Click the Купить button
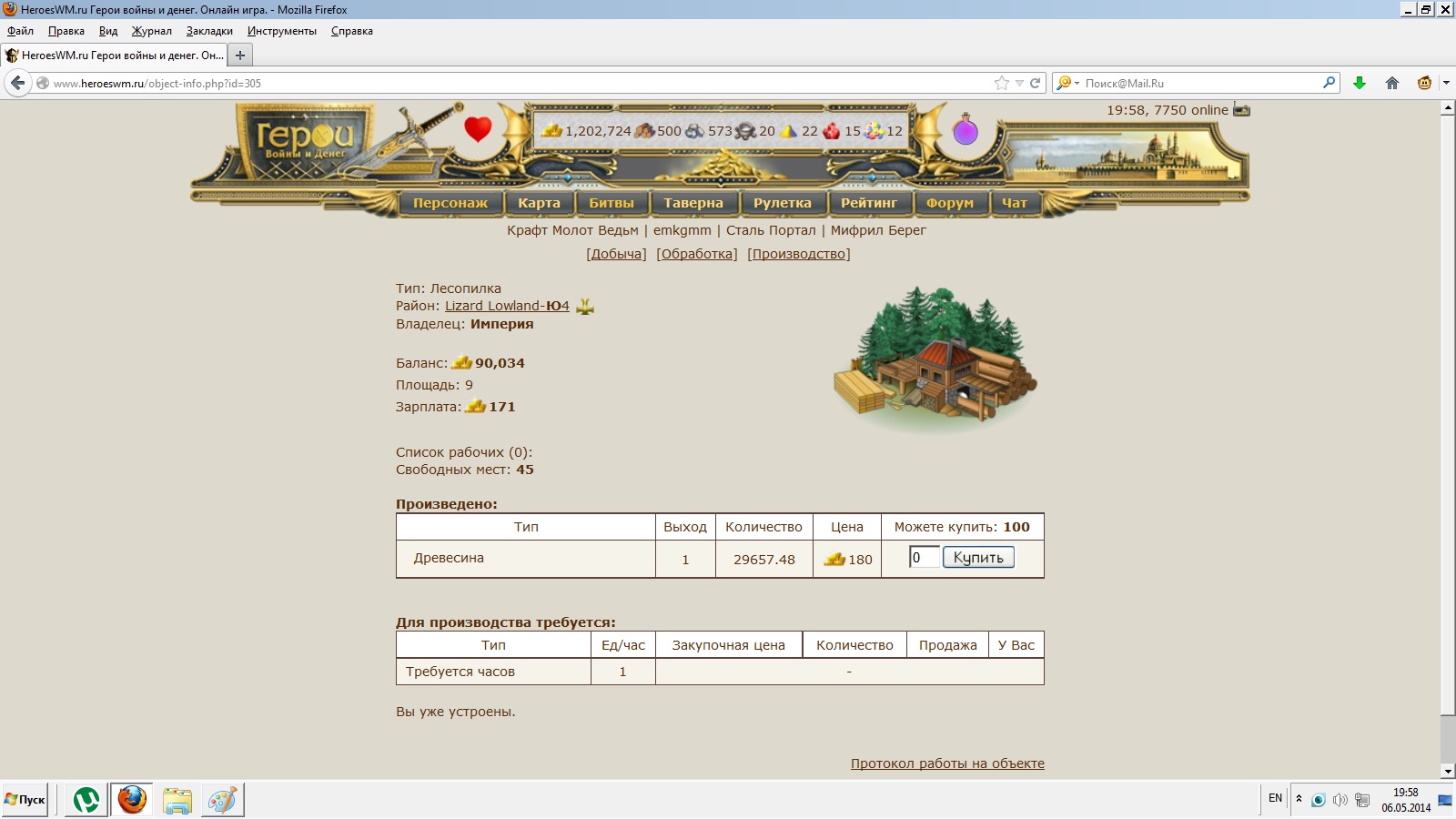The height and width of the screenshot is (819, 1456). tap(978, 558)
